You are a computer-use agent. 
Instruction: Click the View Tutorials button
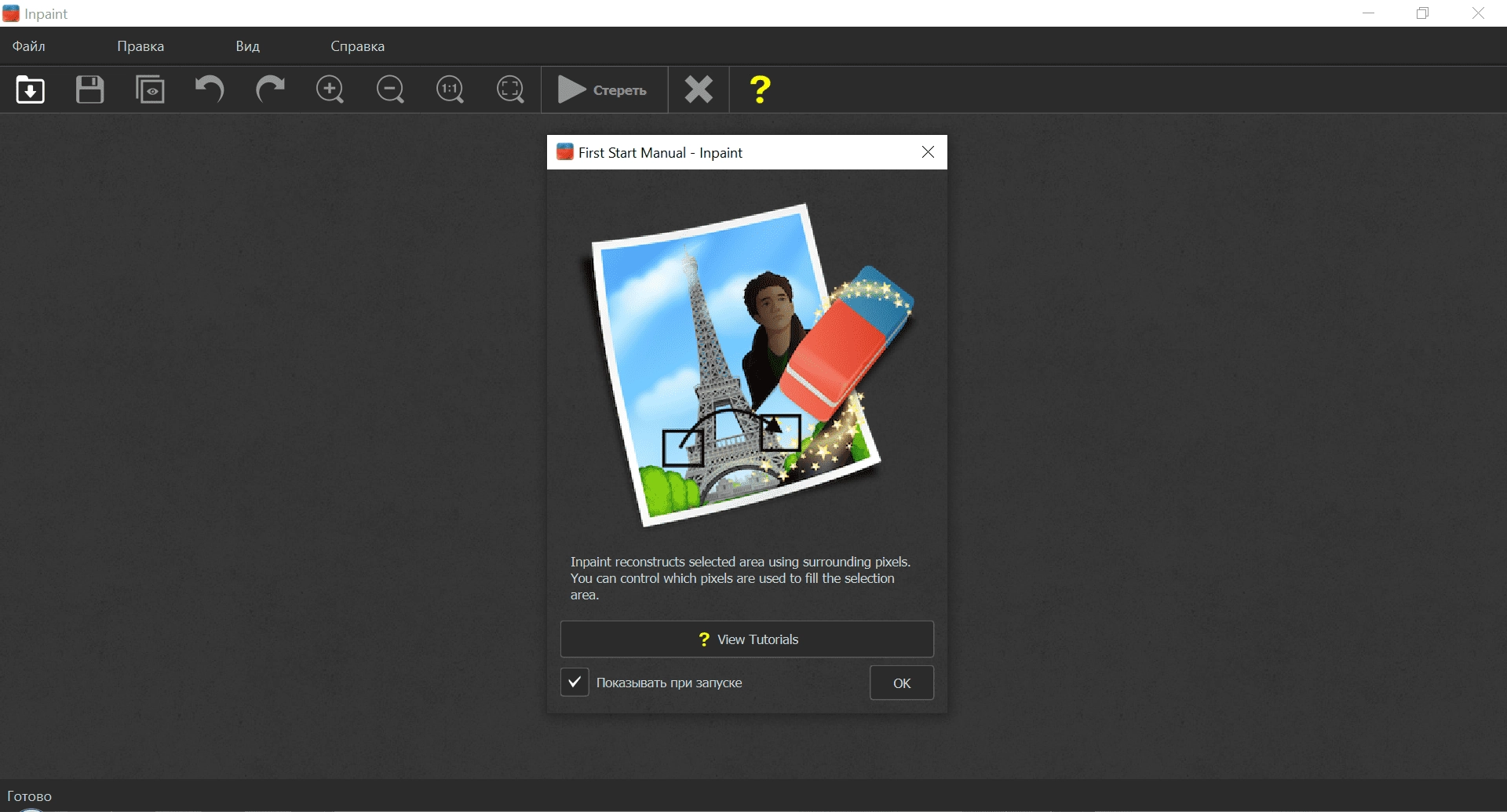tap(747, 639)
